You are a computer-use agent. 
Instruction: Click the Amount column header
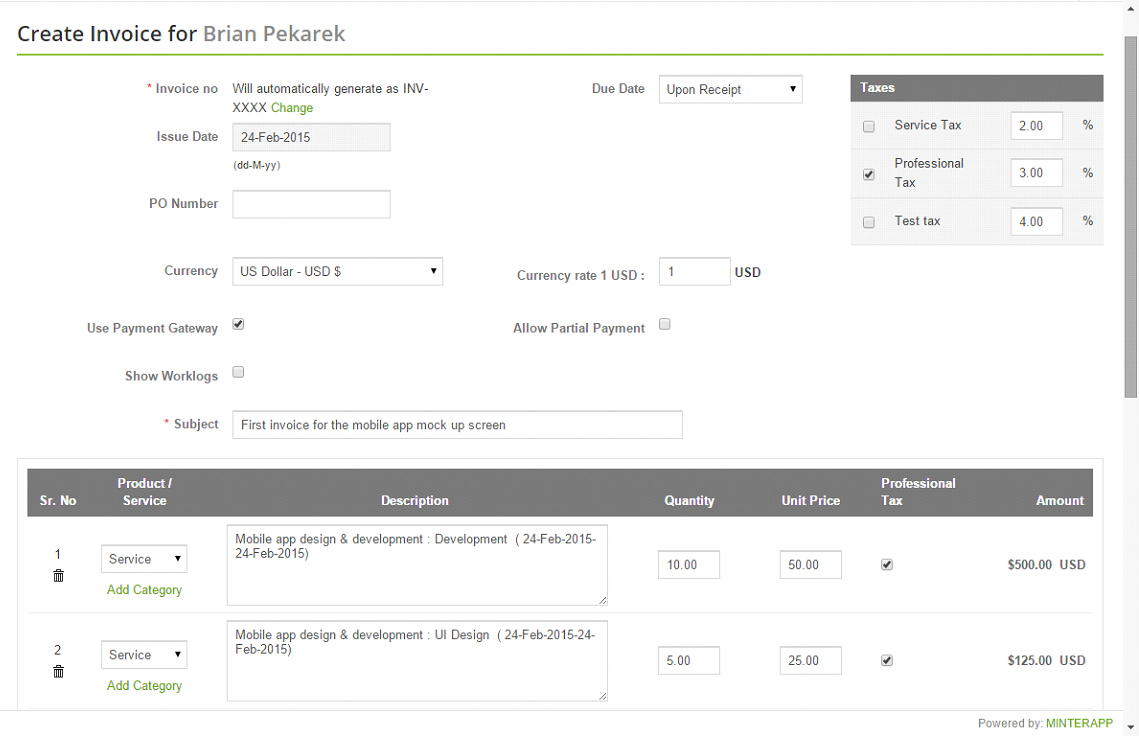tap(1060, 501)
